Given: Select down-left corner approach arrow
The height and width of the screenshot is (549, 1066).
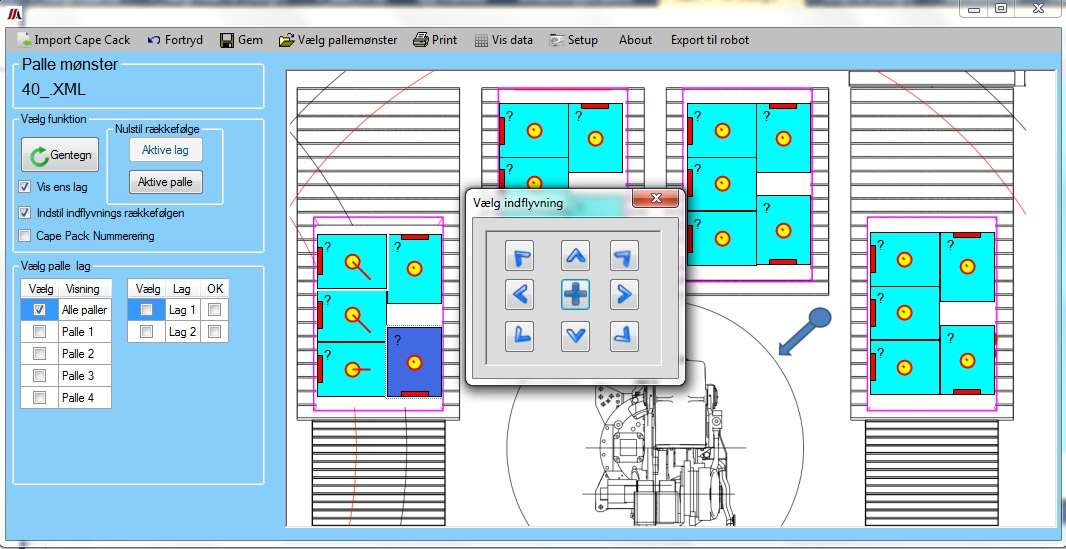Looking at the screenshot, I should point(519,336).
